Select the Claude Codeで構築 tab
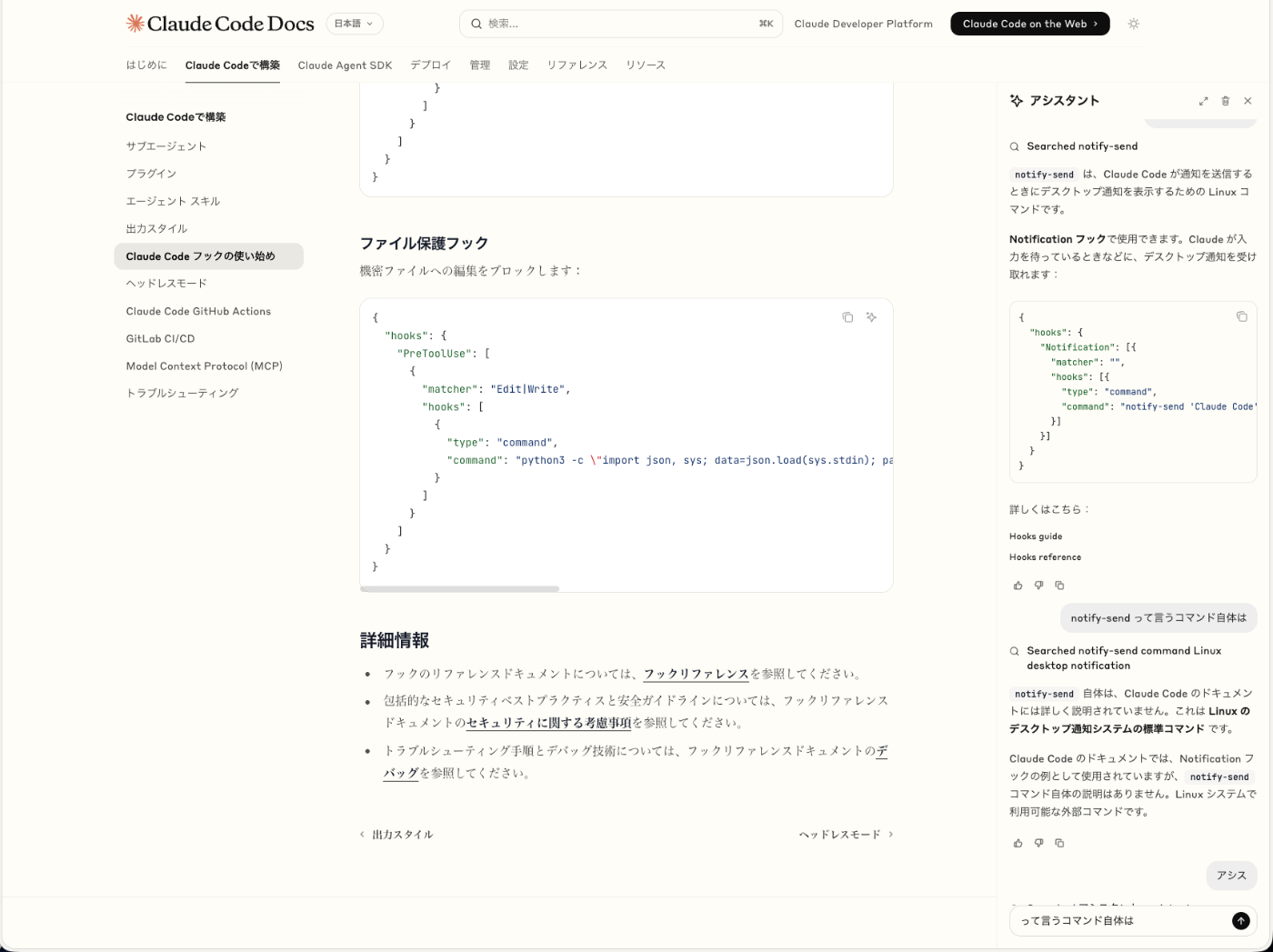Image resolution: width=1273 pixels, height=952 pixels. (233, 65)
